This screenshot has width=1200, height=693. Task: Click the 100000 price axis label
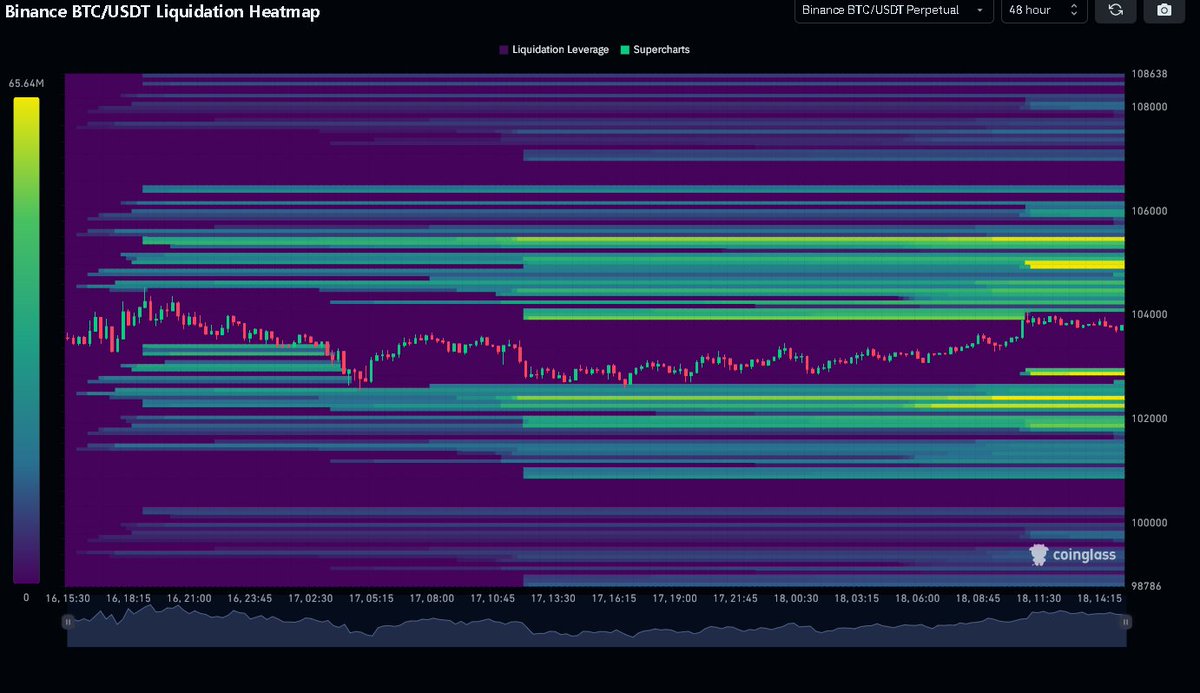[x=1150, y=522]
